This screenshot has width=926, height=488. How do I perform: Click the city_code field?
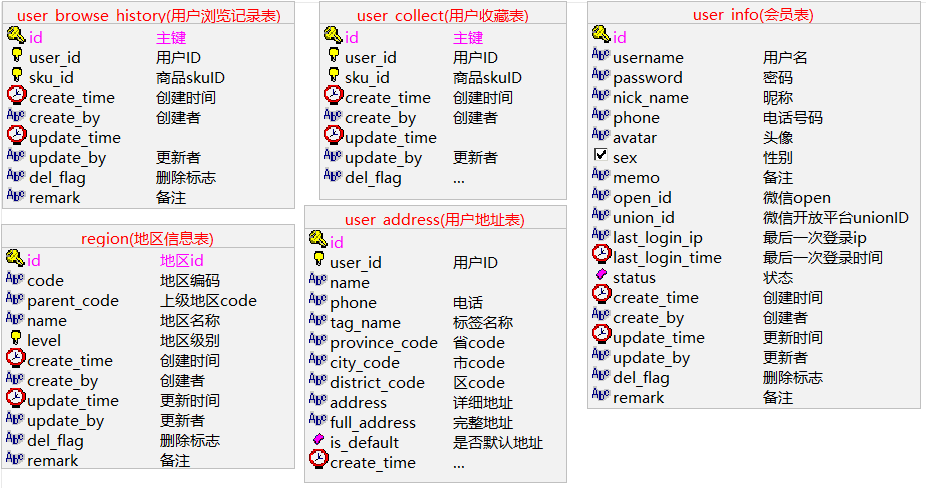tap(365, 363)
